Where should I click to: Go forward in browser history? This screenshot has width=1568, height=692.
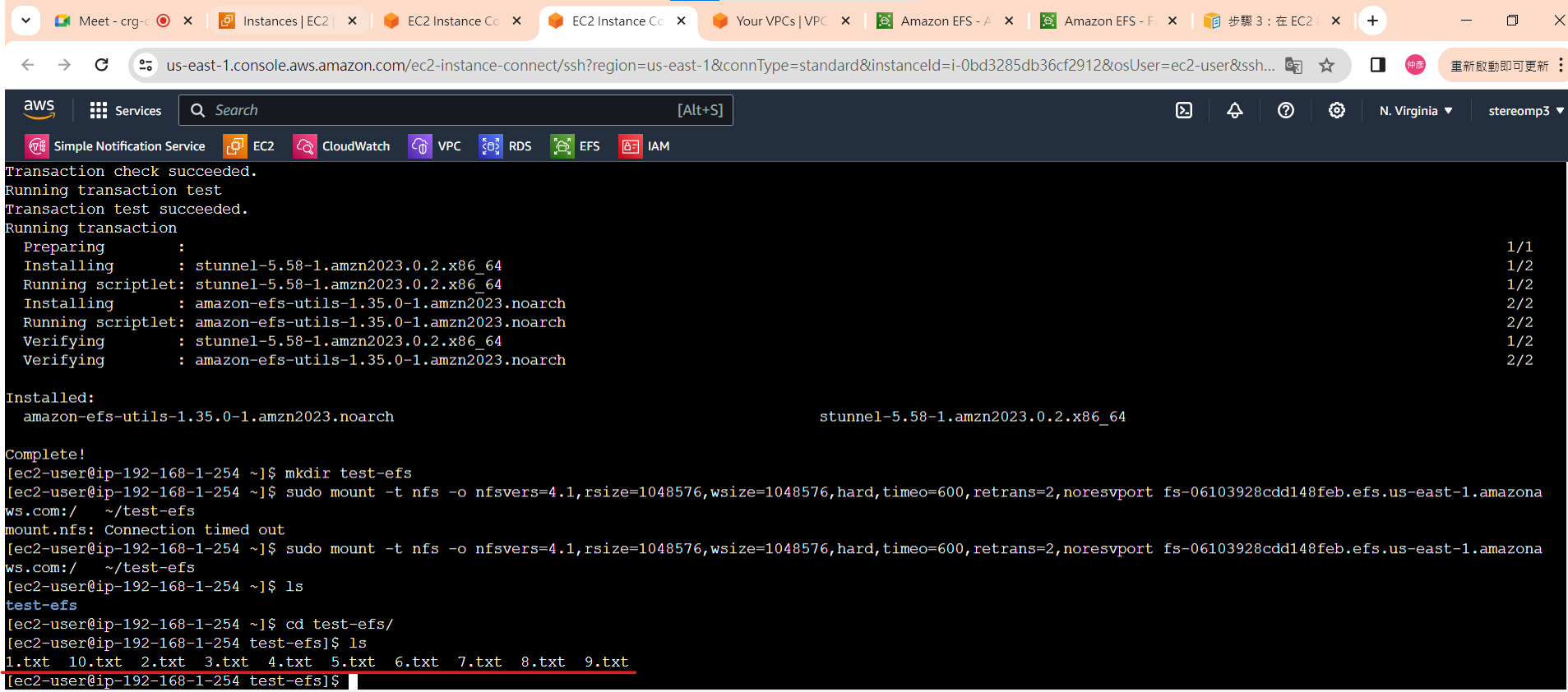[65, 65]
